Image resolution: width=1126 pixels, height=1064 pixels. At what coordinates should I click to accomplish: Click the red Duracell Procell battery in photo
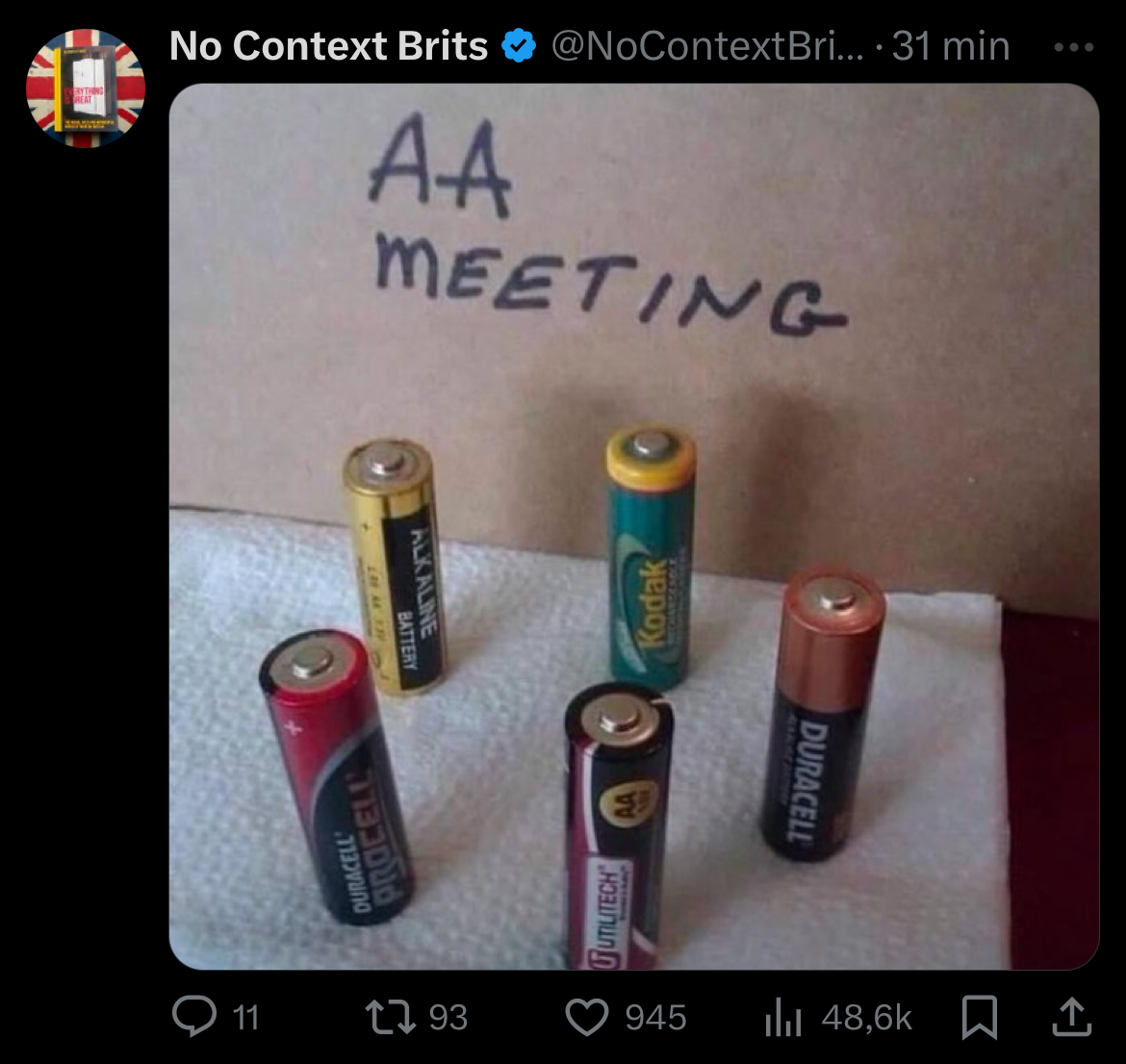coord(335,776)
